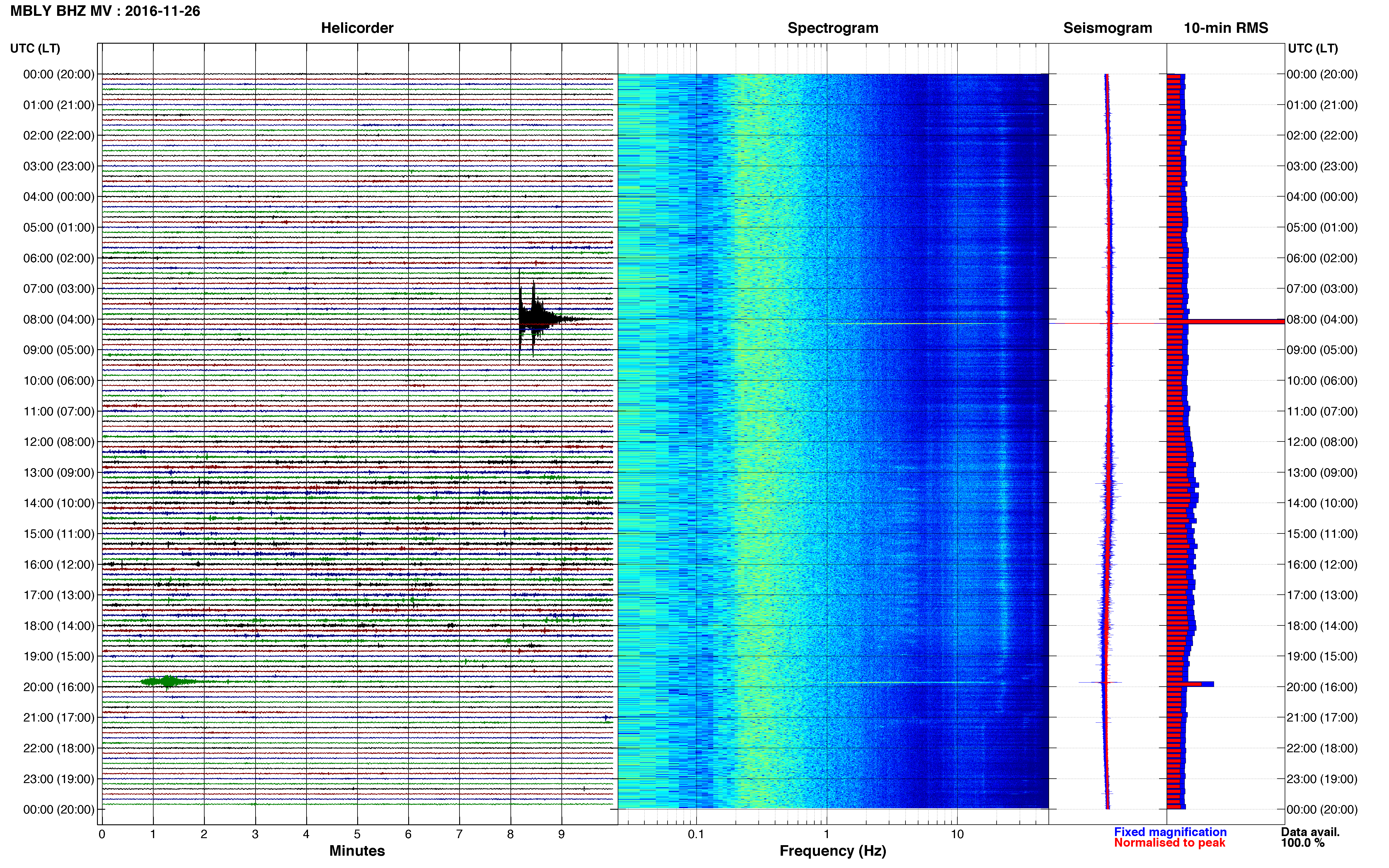Click the seismogram spike near 20:00
This screenshot has width=1389, height=868.
1101,682
